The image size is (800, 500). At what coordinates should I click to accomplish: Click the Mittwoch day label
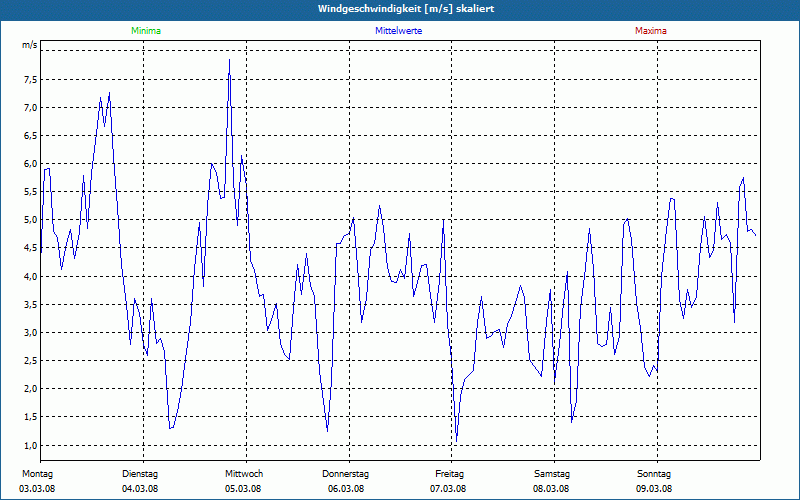(244, 474)
